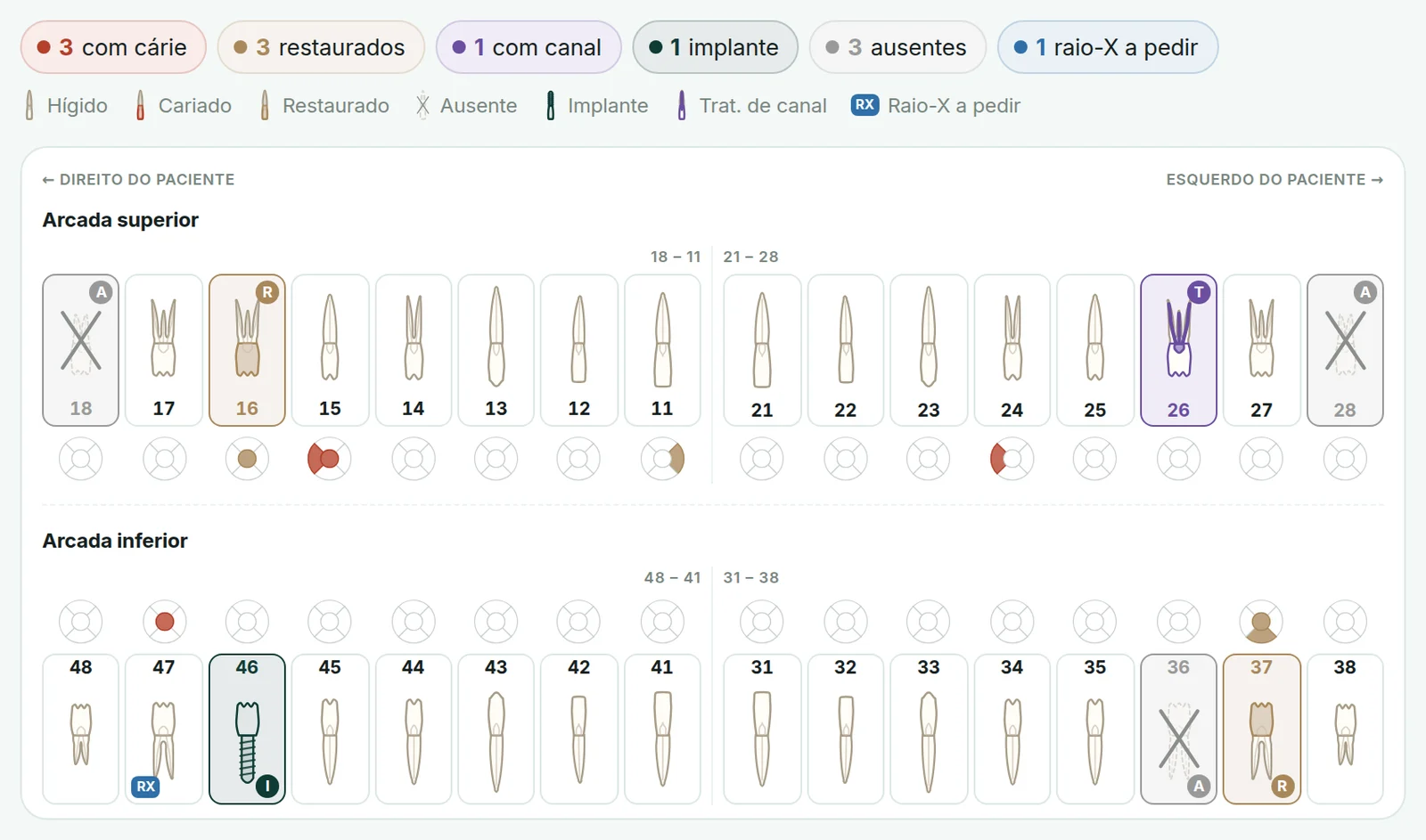Select absent tooth 36 card
Screen dimensions: 1426x840
click(x=1178, y=729)
